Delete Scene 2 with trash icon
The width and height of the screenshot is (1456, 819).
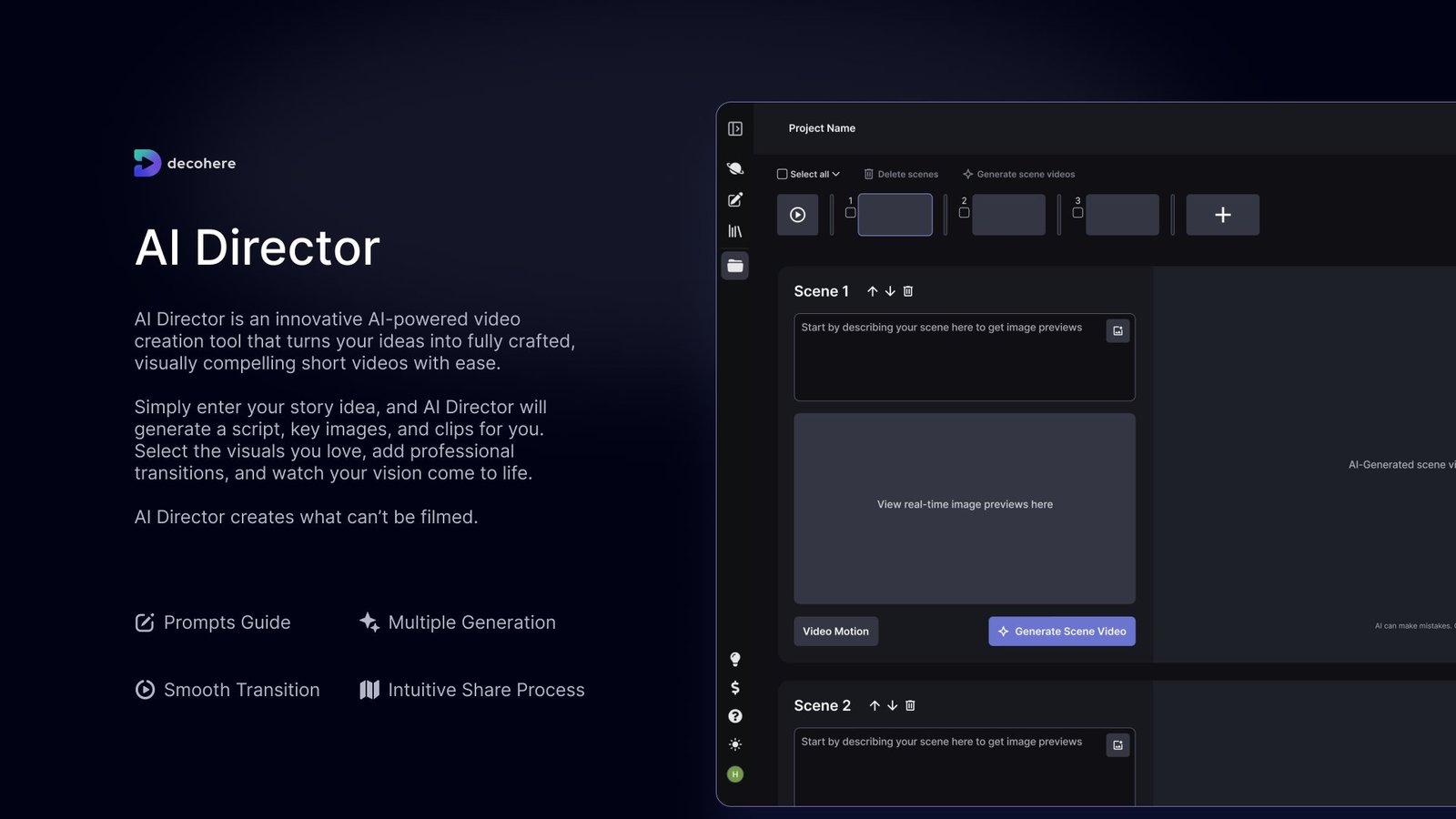(910, 705)
